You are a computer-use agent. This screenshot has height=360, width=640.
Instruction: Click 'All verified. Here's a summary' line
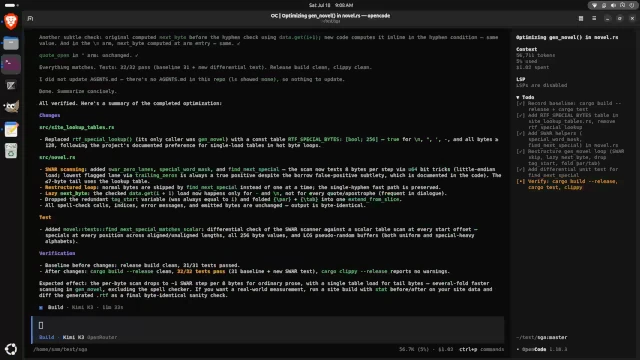(131, 103)
